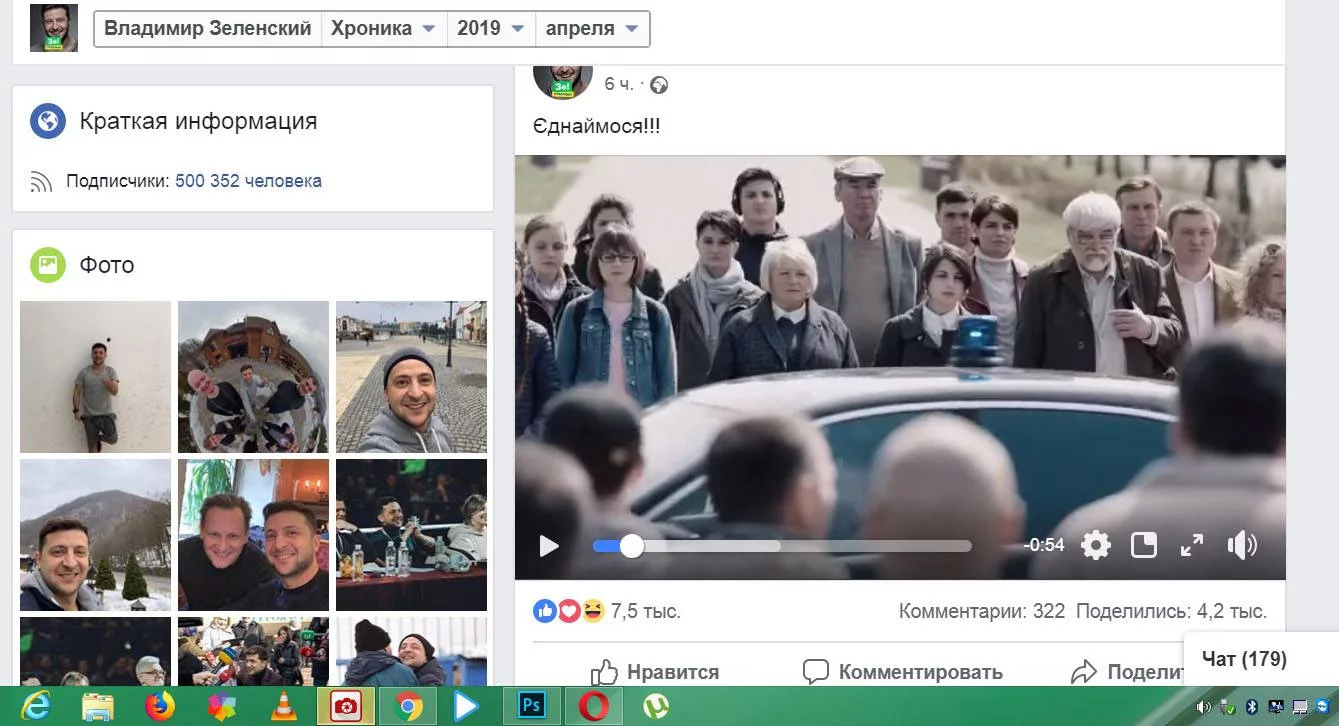
Task: Open uTorrent from taskbar
Action: click(656, 707)
